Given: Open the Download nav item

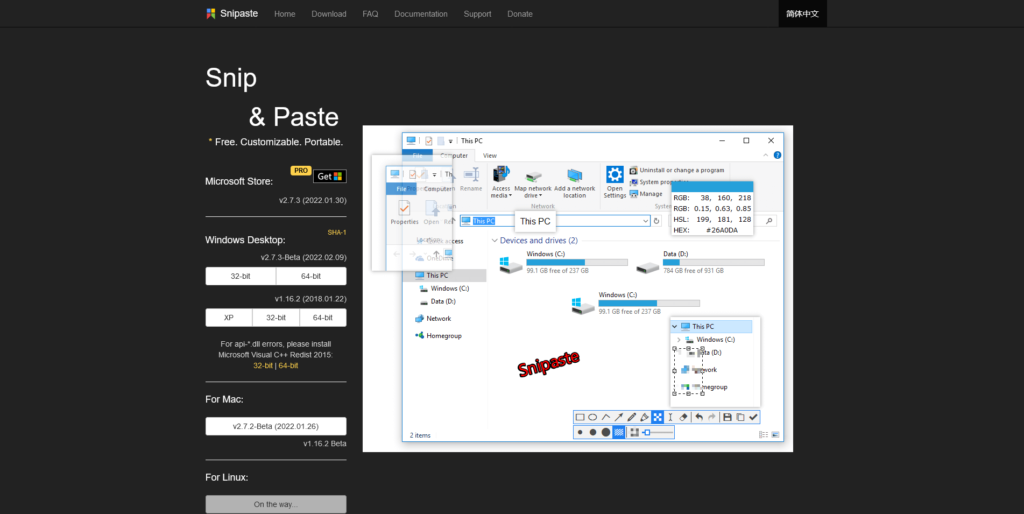Looking at the screenshot, I should coord(328,14).
